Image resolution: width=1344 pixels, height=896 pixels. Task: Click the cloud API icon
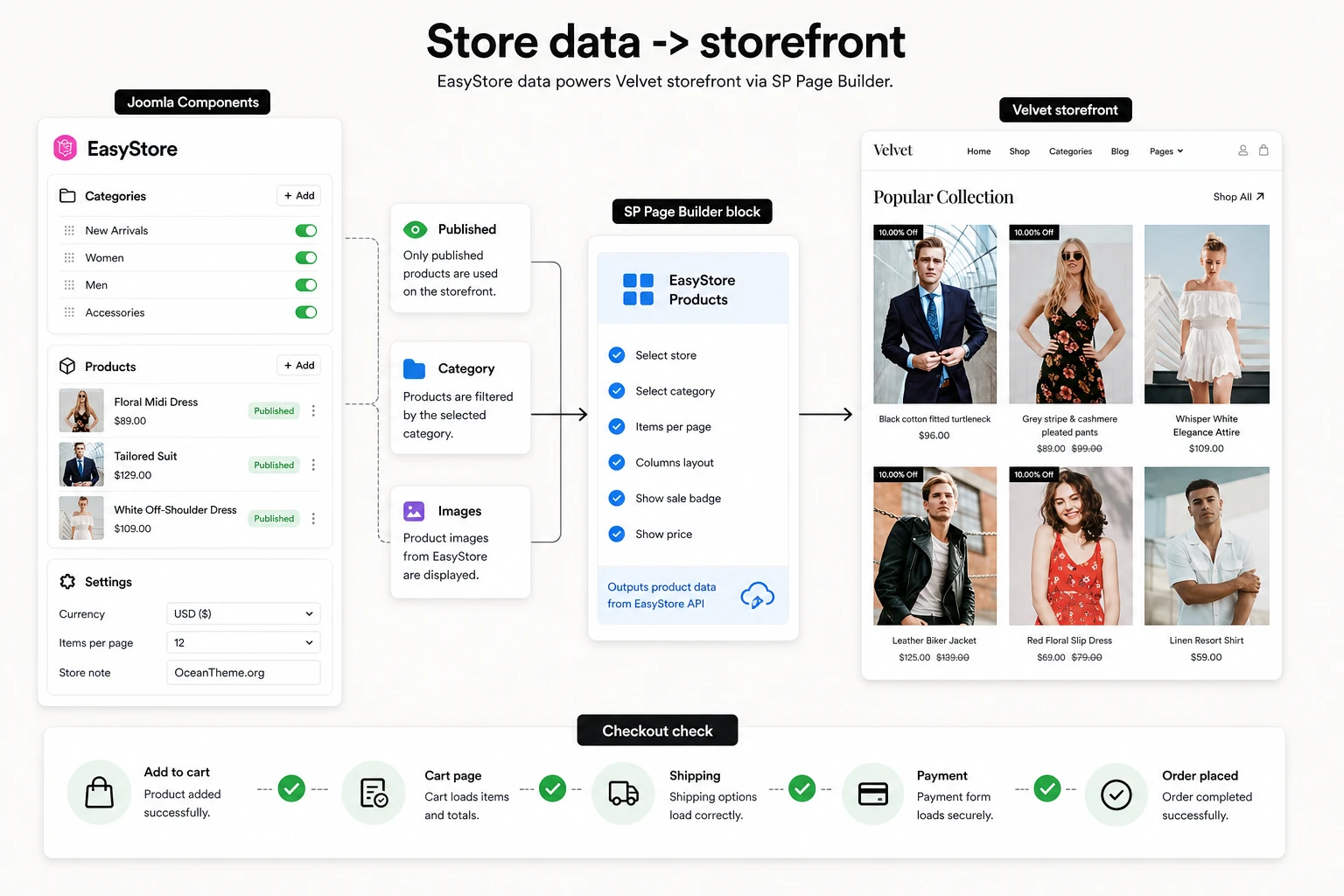tap(757, 596)
